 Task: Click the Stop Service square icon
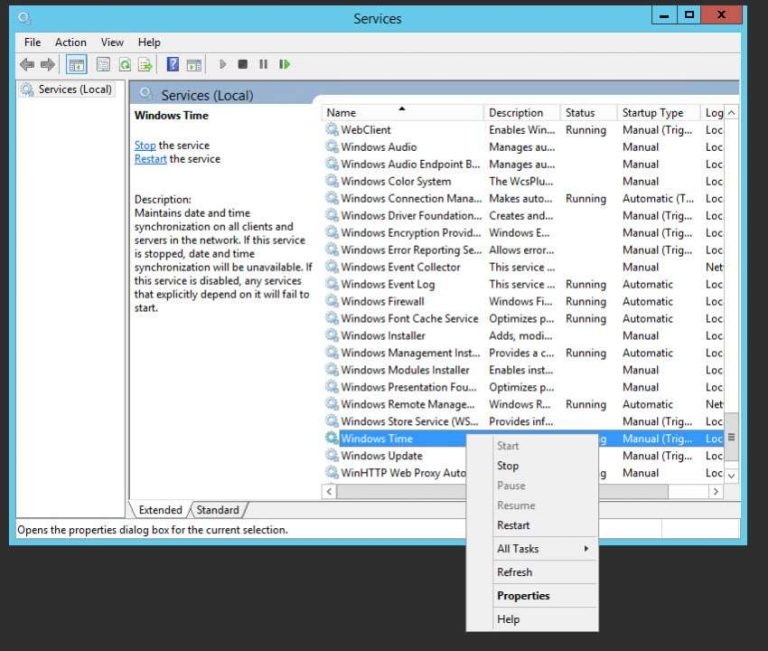(x=242, y=64)
